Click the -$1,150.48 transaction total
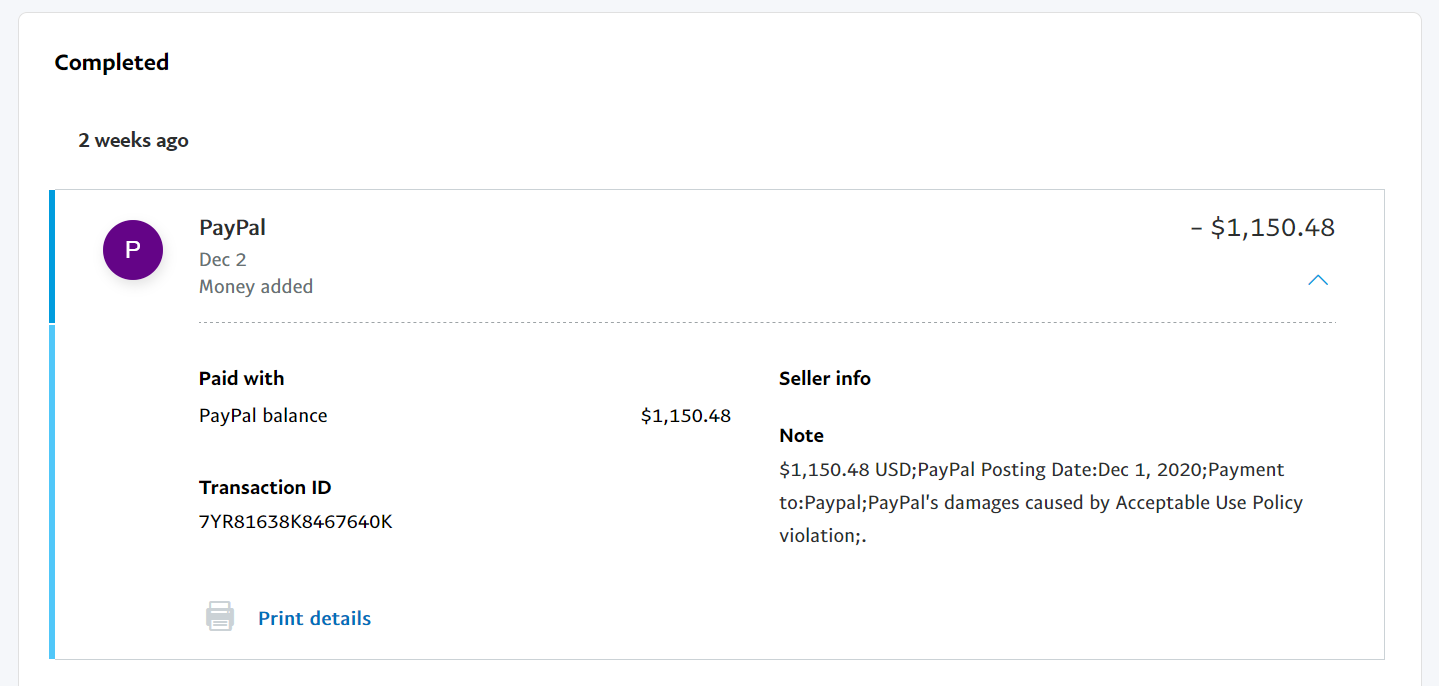 (1262, 228)
